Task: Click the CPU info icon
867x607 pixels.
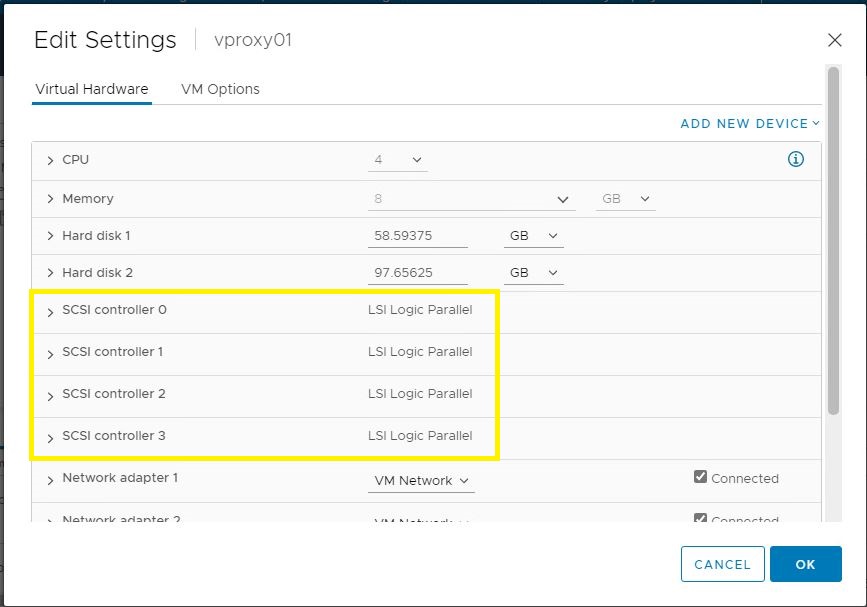Action: click(x=796, y=159)
